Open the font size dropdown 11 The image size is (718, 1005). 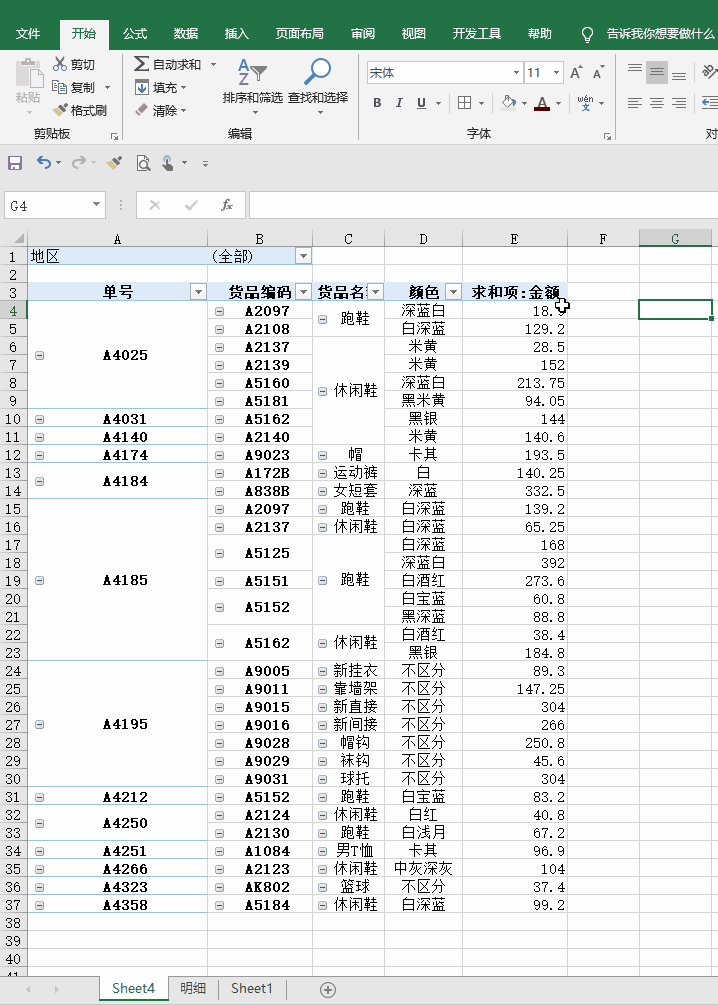(x=556, y=72)
